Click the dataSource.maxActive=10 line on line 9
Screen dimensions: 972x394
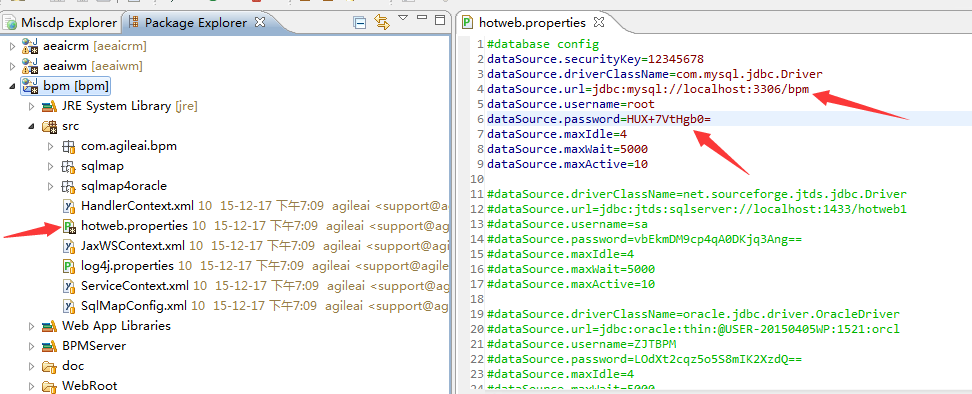pyautogui.click(x=567, y=164)
